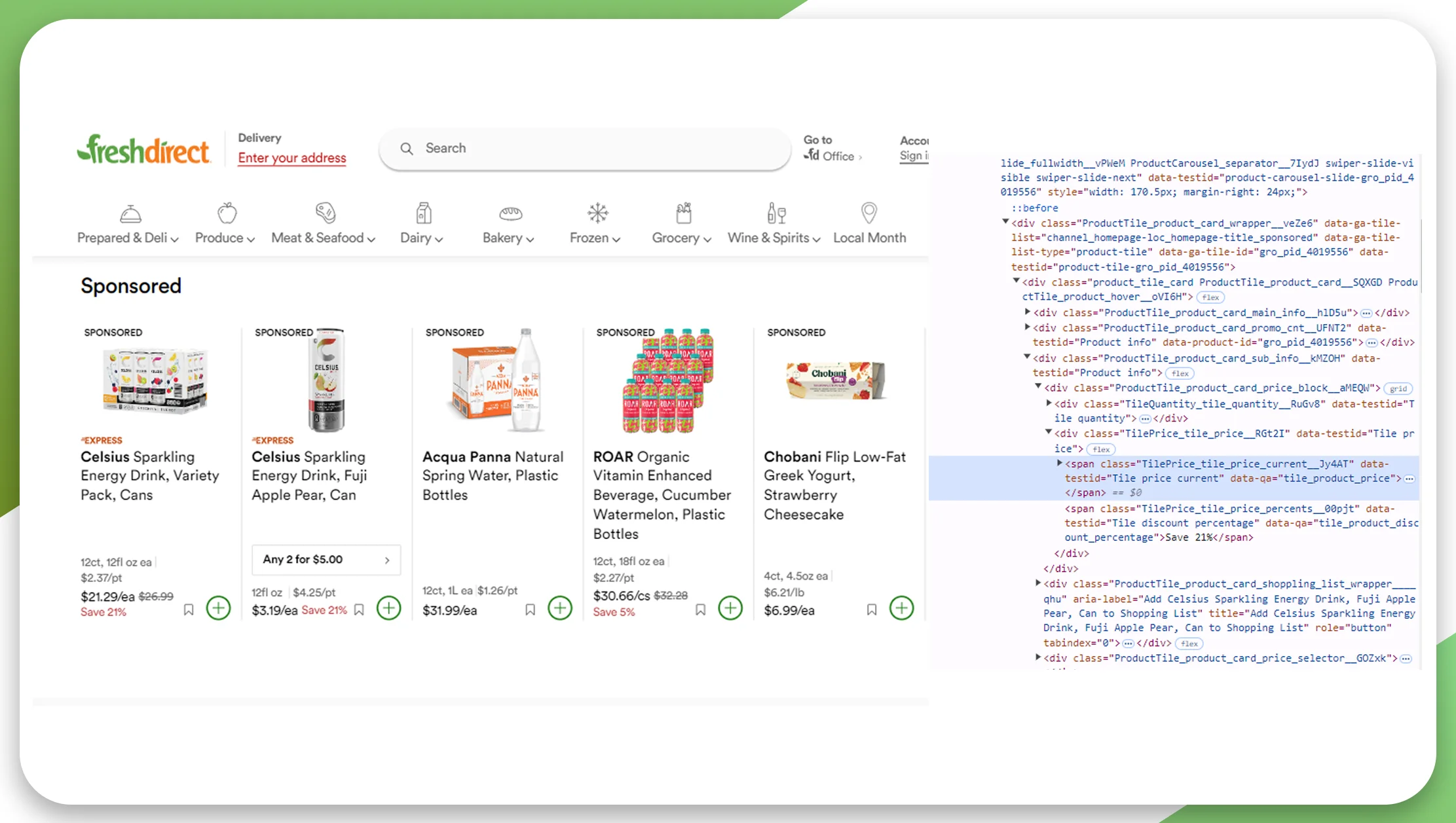Open the Local Month menu item
Screen dimensions: 1456x823
click(870, 238)
